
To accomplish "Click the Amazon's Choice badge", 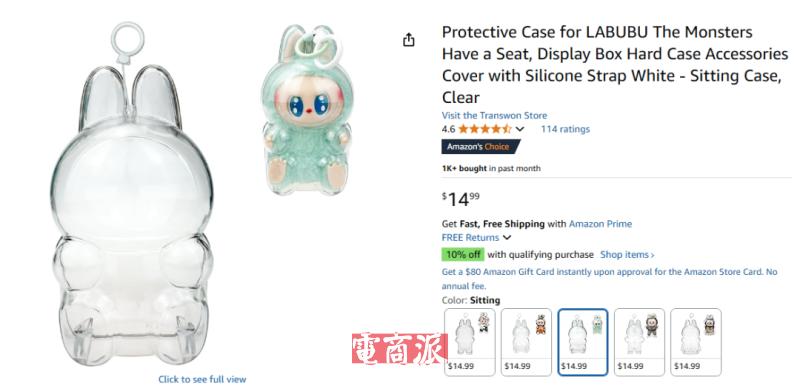I will pos(481,147).
